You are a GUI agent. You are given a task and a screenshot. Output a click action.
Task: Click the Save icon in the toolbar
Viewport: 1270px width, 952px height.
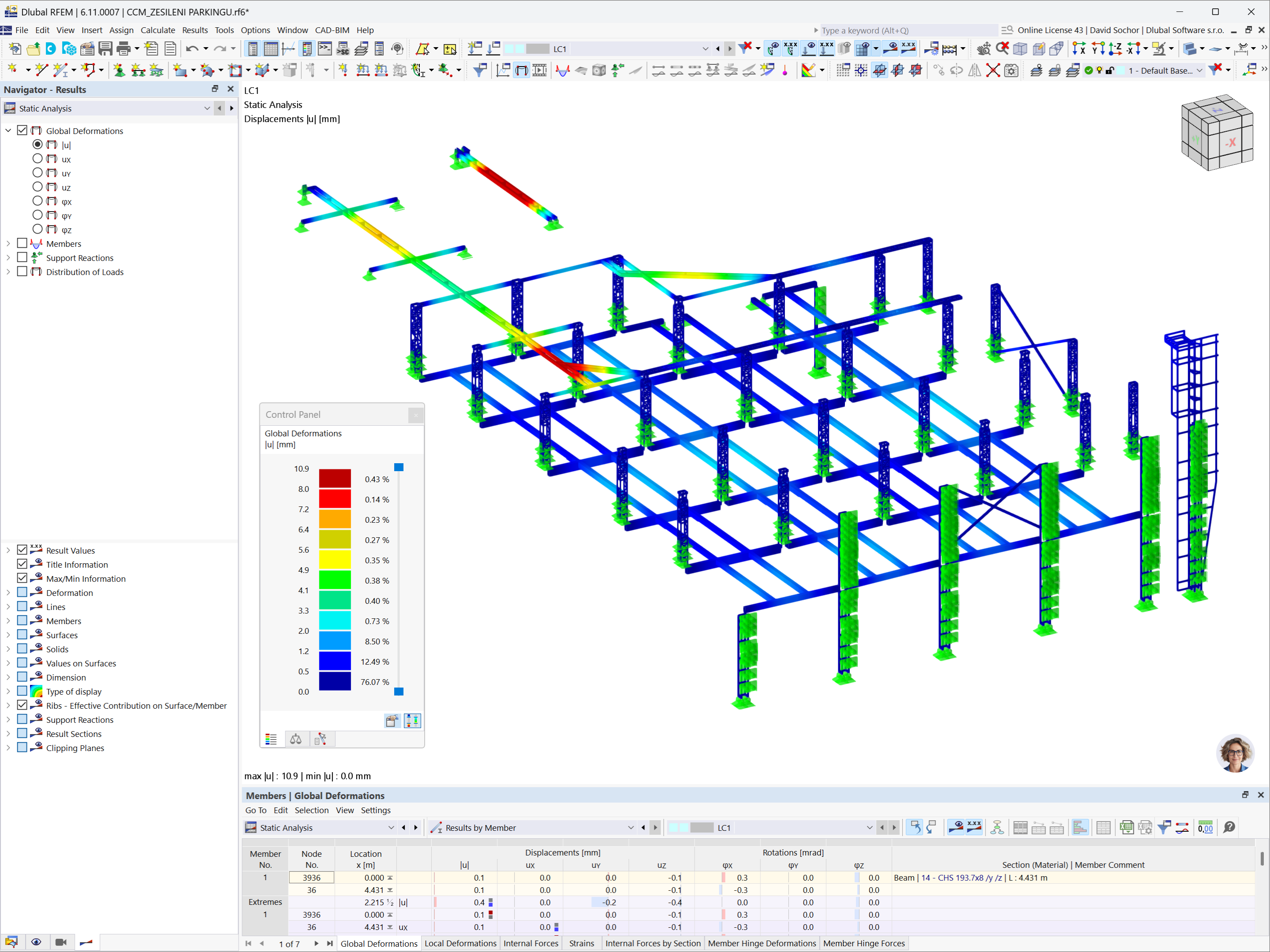pos(105,49)
